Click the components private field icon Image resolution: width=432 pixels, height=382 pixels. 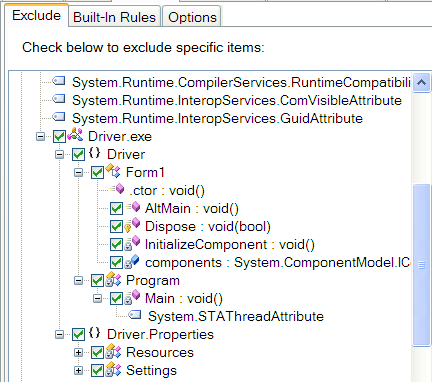132,261
